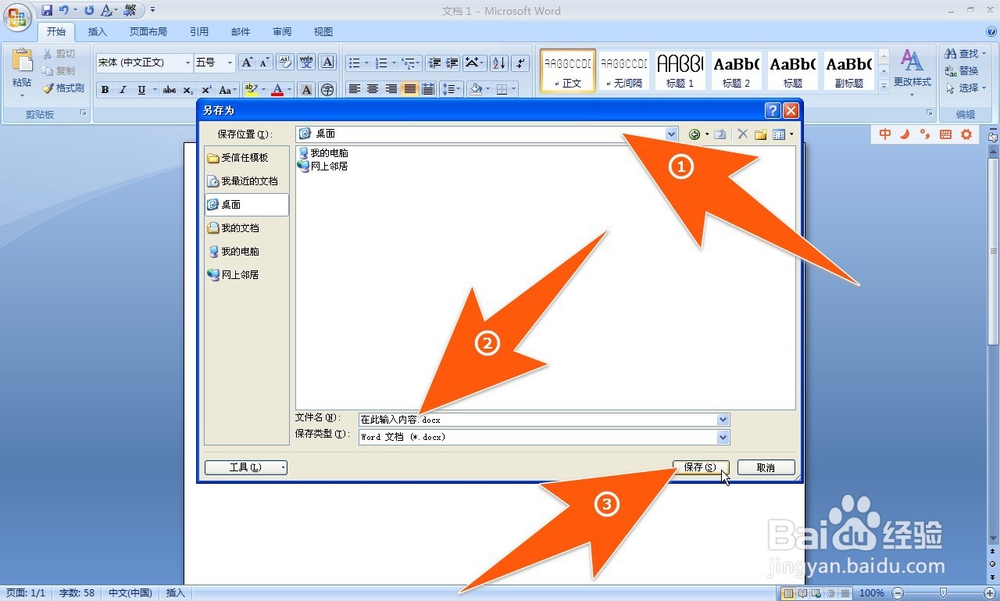1000x601 pixels.
Task: Open the 保存位置 location dropdown arrow
Action: [671, 134]
